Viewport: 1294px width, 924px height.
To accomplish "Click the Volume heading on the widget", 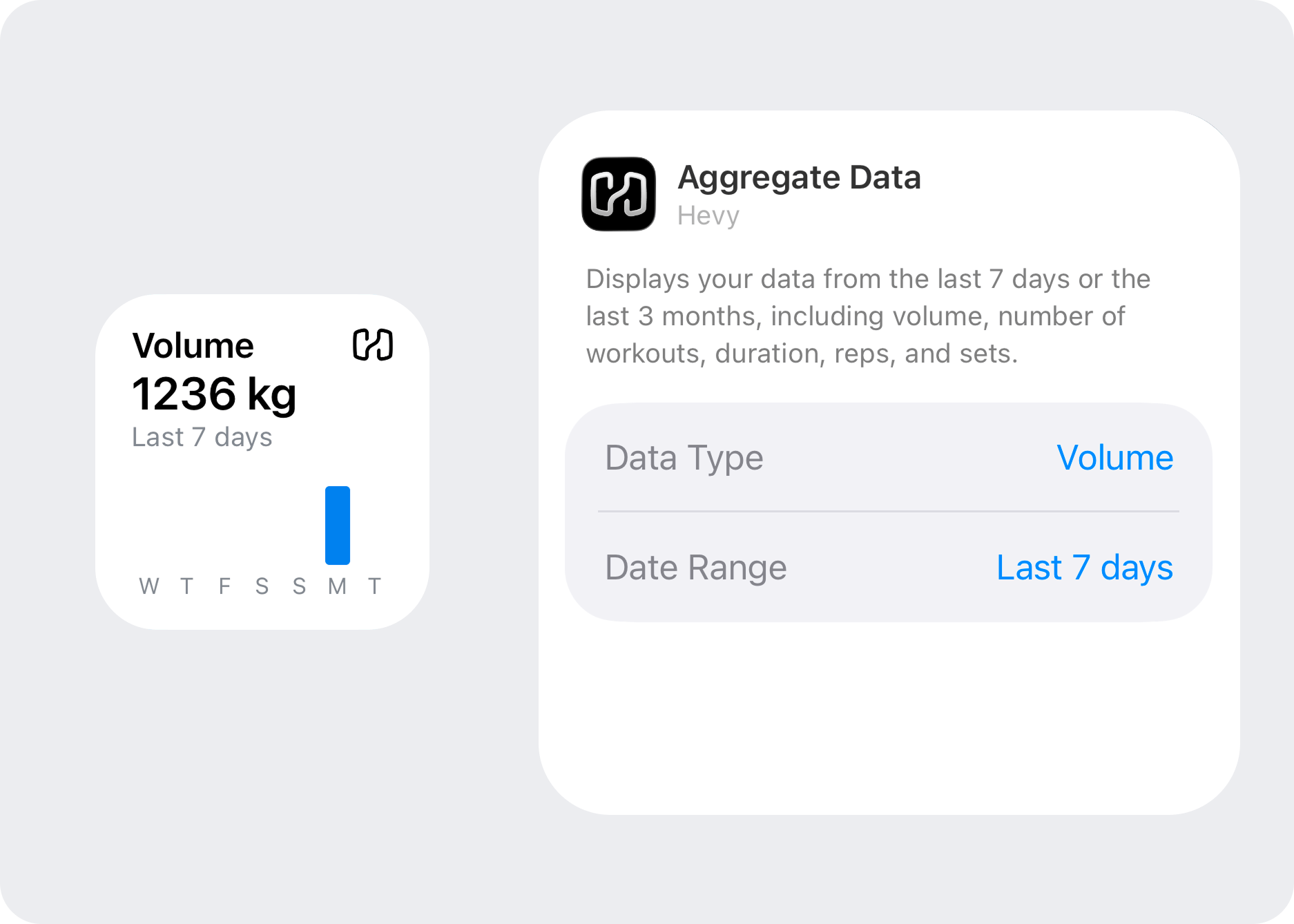I will pos(195,344).
